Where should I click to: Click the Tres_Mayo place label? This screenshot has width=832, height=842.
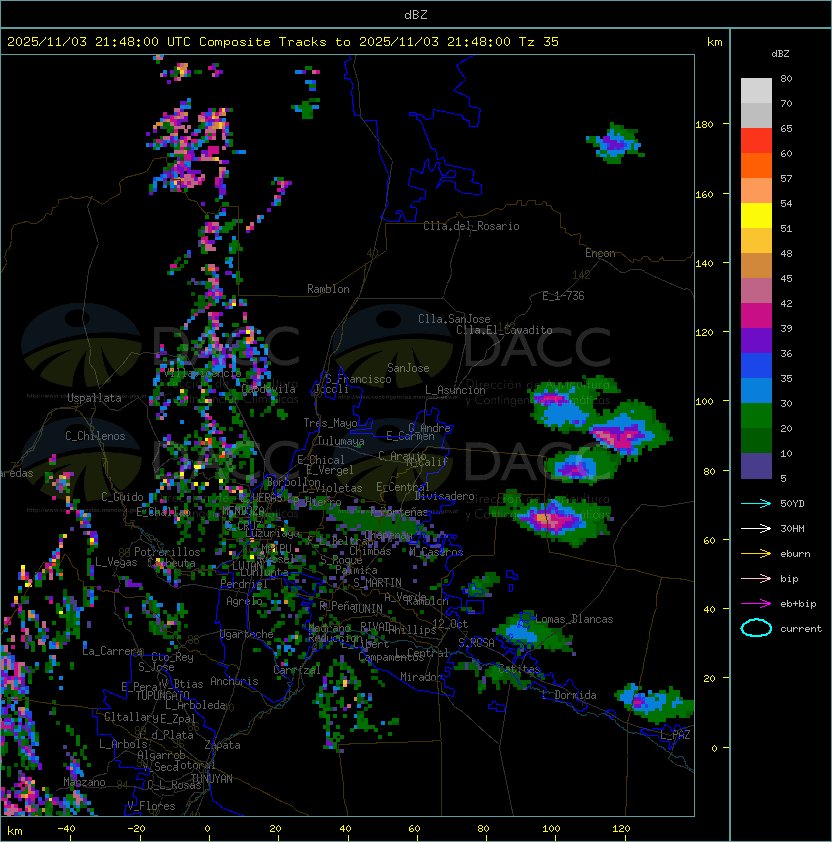click(330, 423)
